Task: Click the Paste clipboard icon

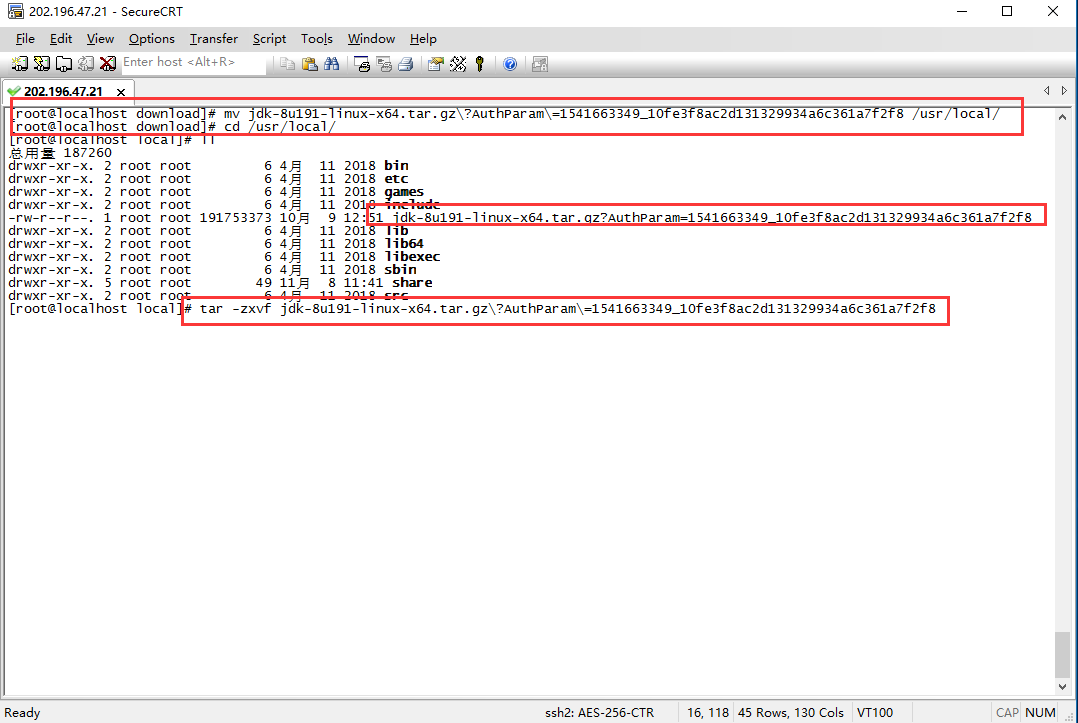Action: pos(309,64)
